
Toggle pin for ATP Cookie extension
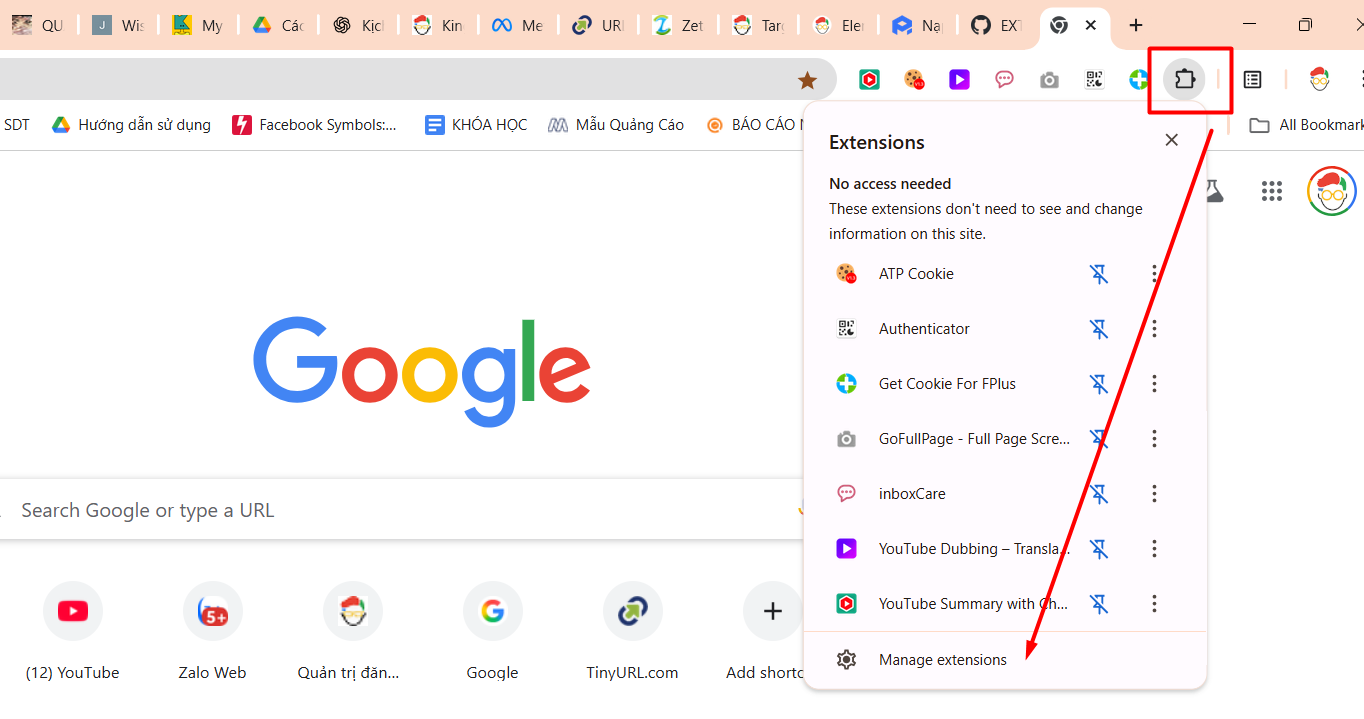click(x=1099, y=273)
